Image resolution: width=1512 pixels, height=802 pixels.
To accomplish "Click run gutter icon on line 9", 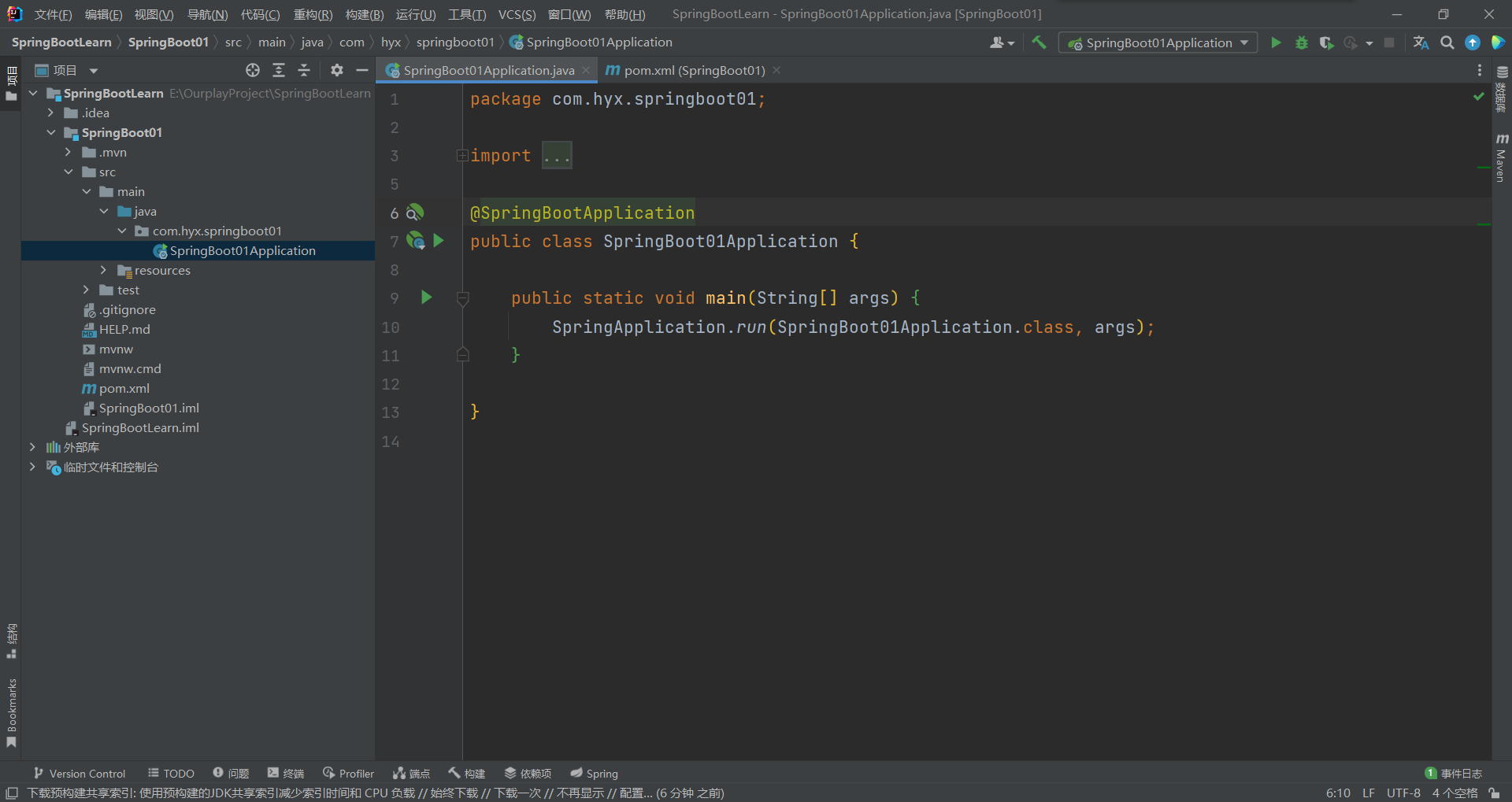I will coord(426,298).
